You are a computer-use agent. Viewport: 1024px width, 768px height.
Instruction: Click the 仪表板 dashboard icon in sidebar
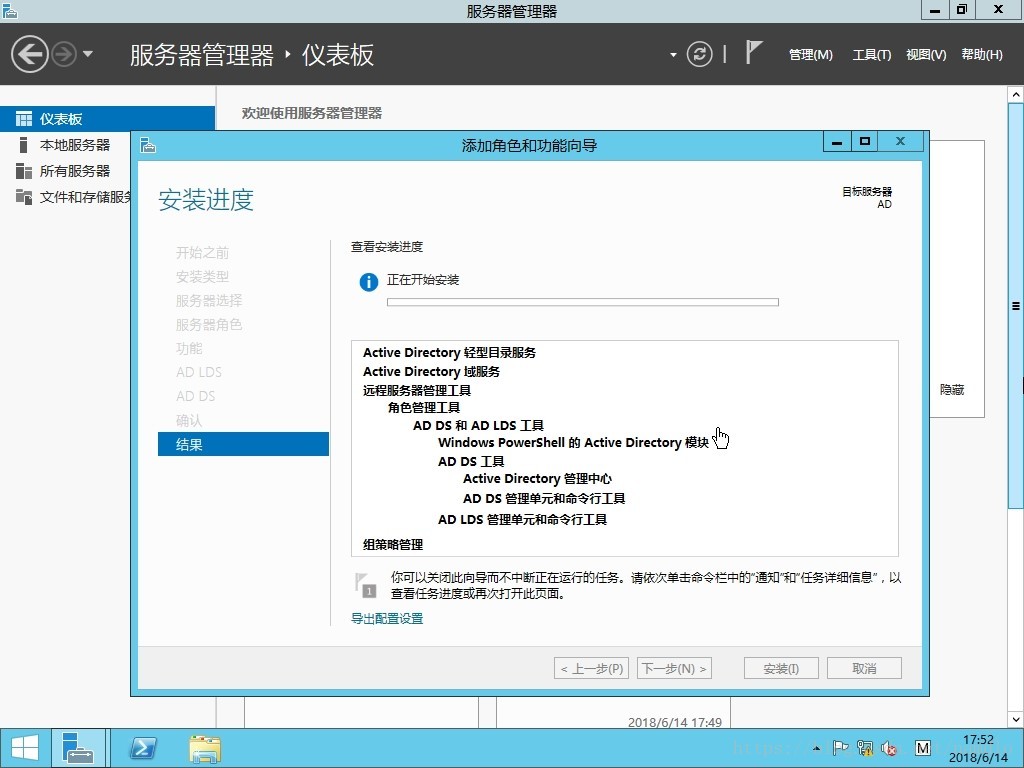pos(24,119)
